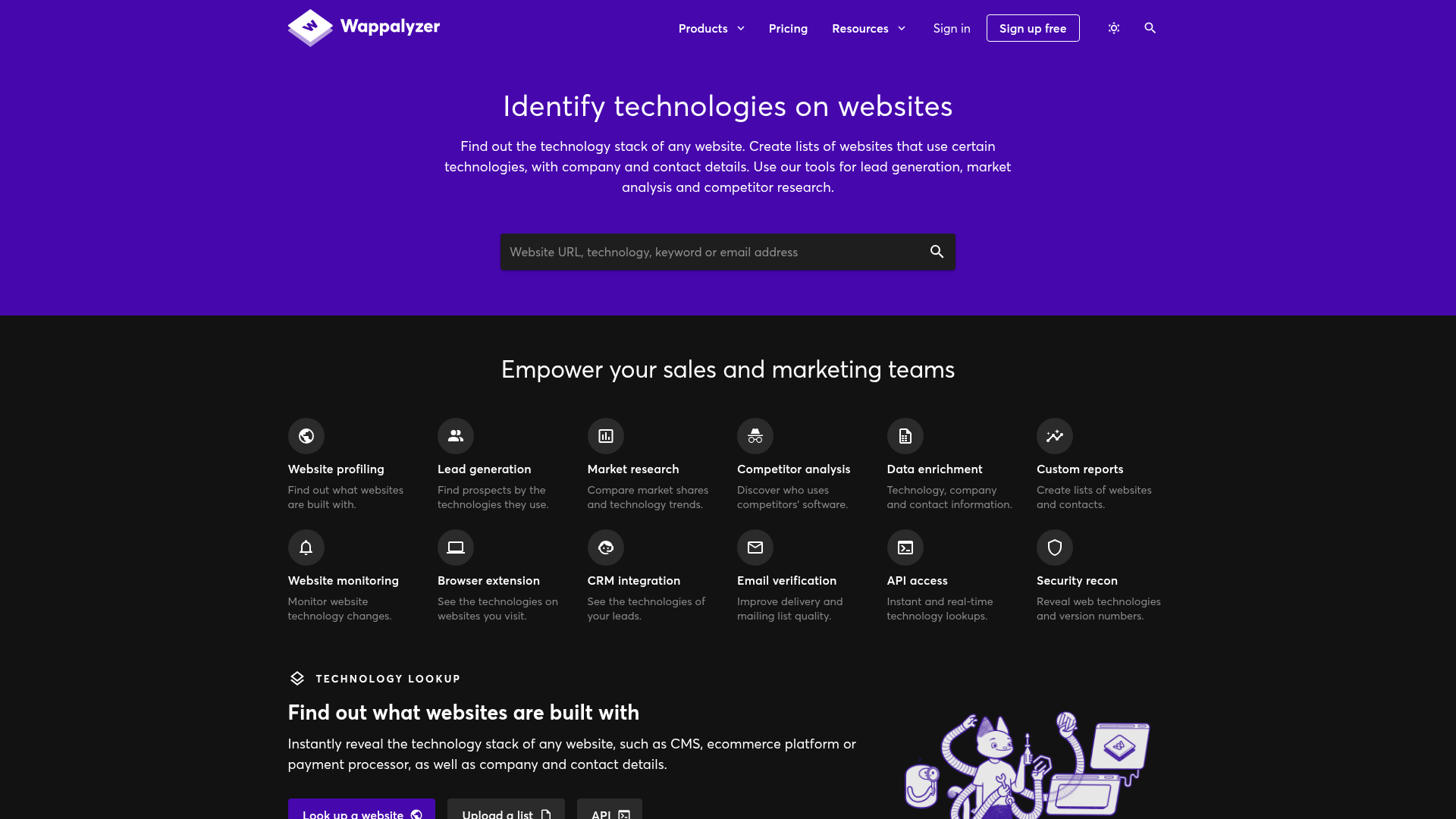
Task: Click the Market research chart icon
Action: (x=606, y=436)
